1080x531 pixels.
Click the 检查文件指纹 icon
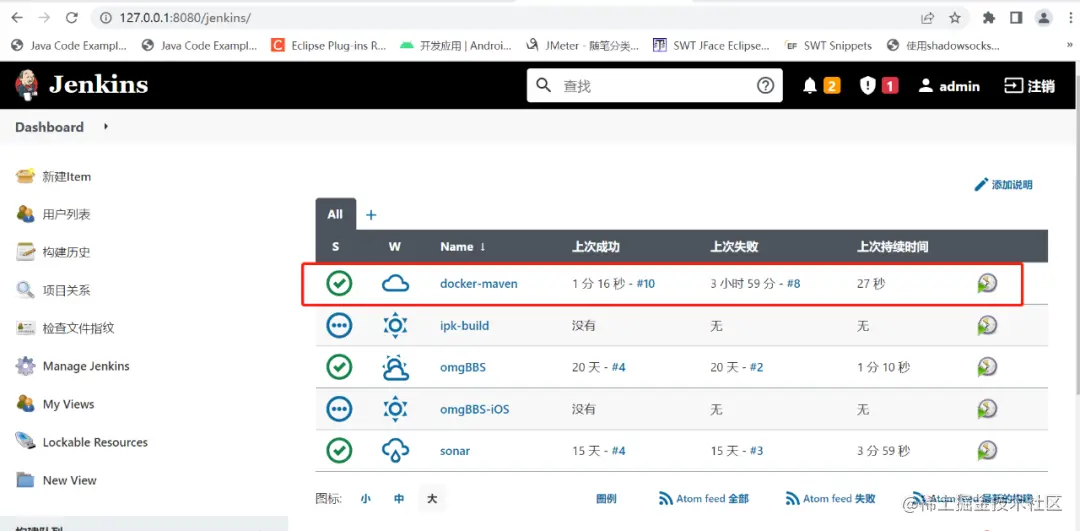click(x=25, y=328)
